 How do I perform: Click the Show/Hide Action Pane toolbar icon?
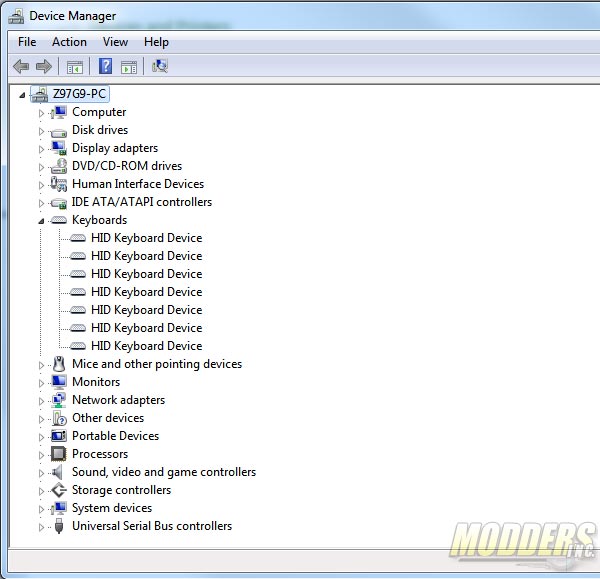point(129,67)
